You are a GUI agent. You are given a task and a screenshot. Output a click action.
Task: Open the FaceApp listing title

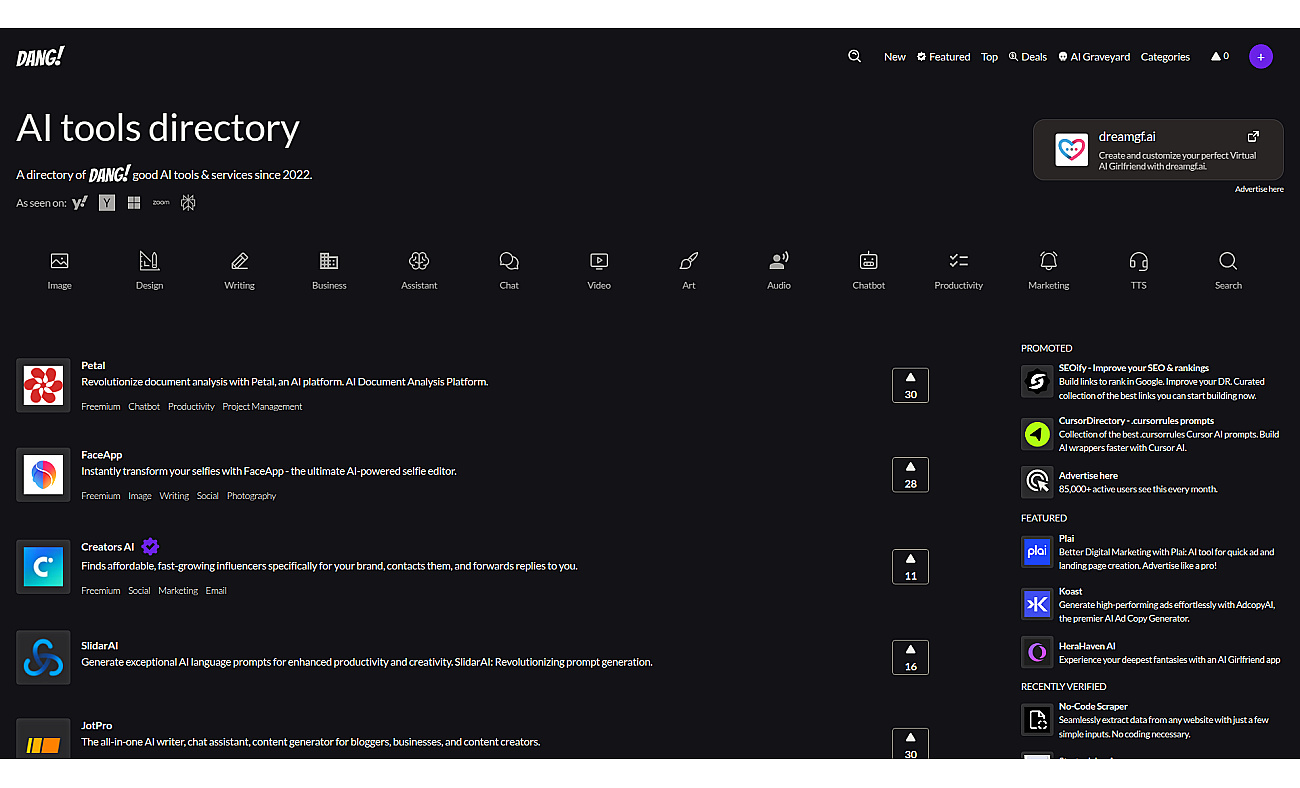tap(101, 455)
